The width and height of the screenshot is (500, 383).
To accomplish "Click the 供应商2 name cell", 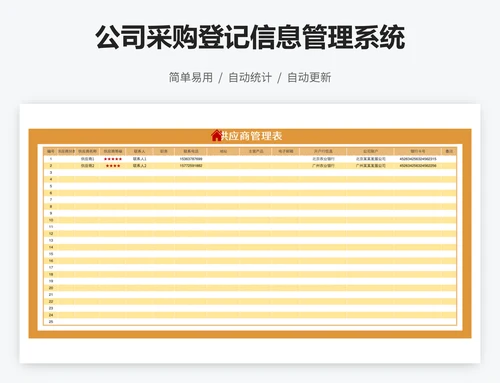I will (87, 166).
